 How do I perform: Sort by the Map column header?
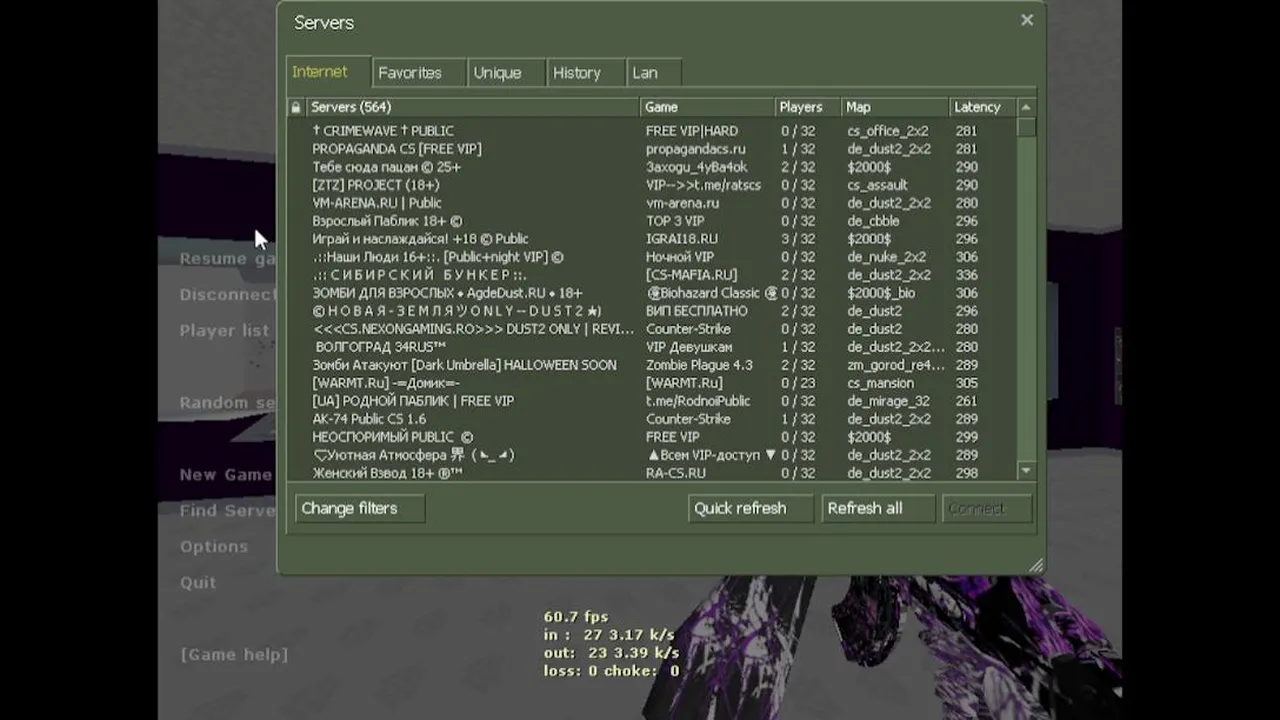(x=895, y=107)
